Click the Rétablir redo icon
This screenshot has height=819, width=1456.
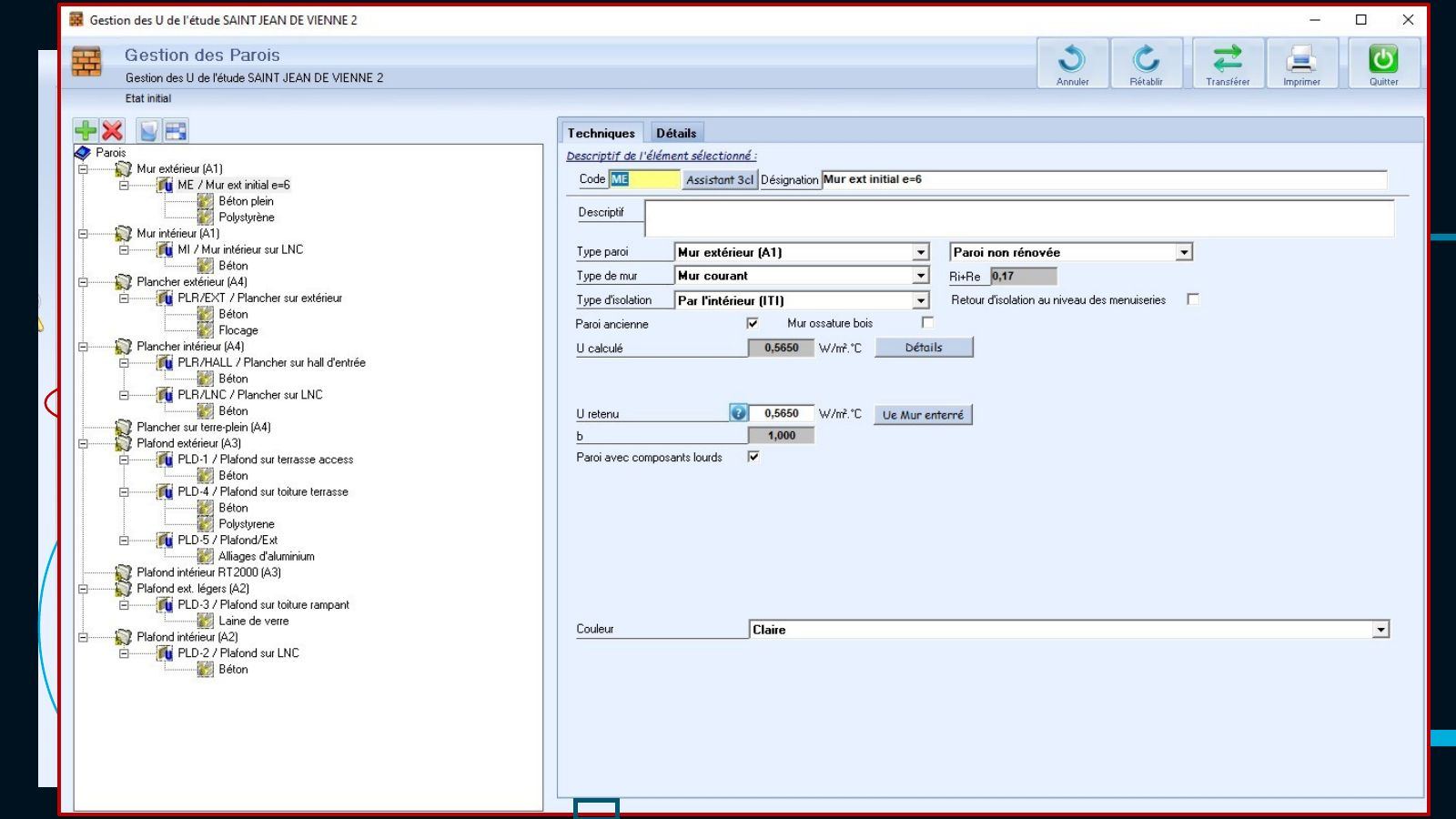point(1146,59)
